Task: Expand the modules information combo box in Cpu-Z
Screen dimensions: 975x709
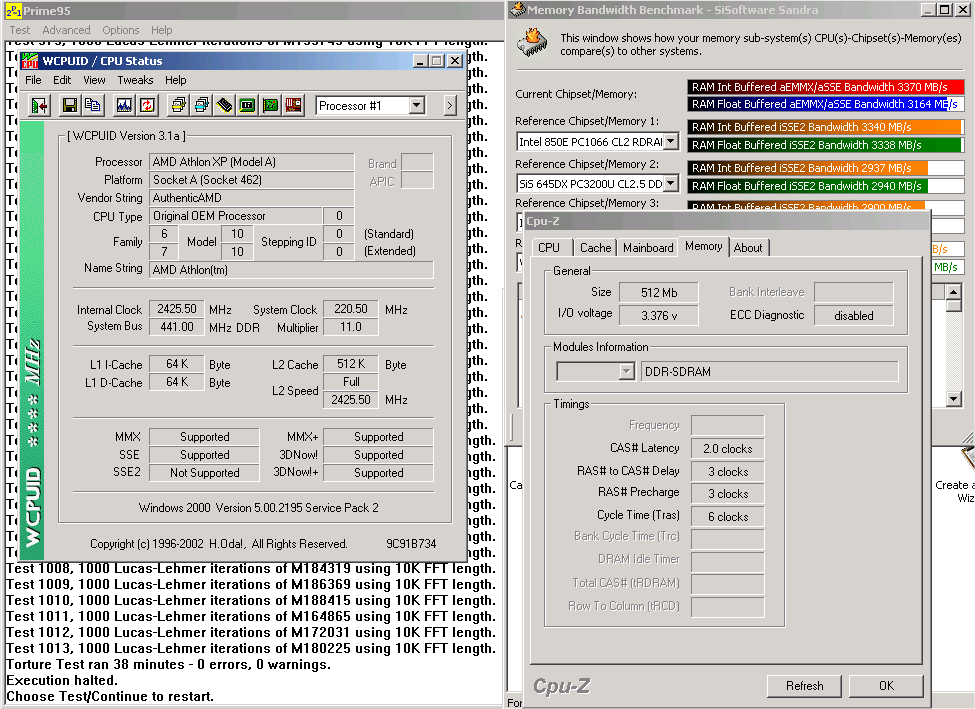Action: click(x=626, y=372)
